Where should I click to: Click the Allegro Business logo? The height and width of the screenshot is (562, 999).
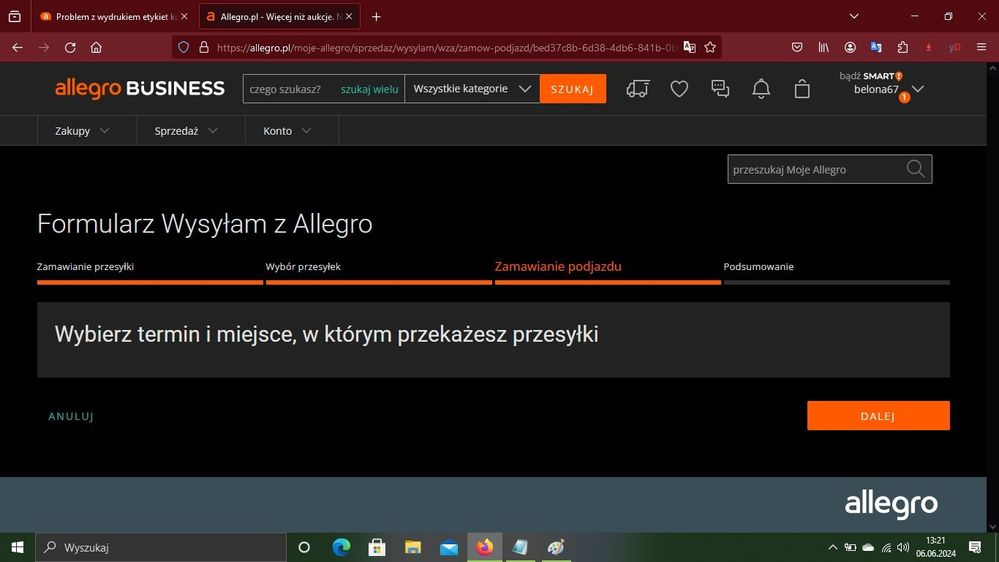click(140, 89)
